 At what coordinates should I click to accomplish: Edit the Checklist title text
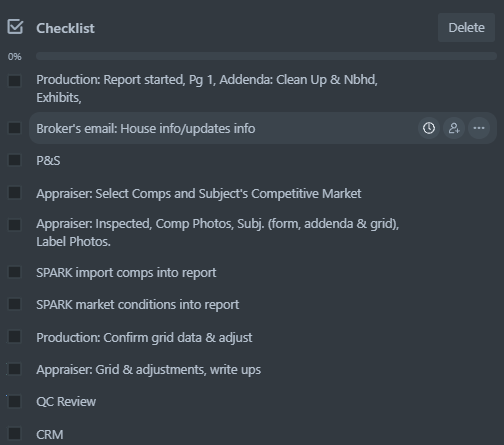coord(65,28)
